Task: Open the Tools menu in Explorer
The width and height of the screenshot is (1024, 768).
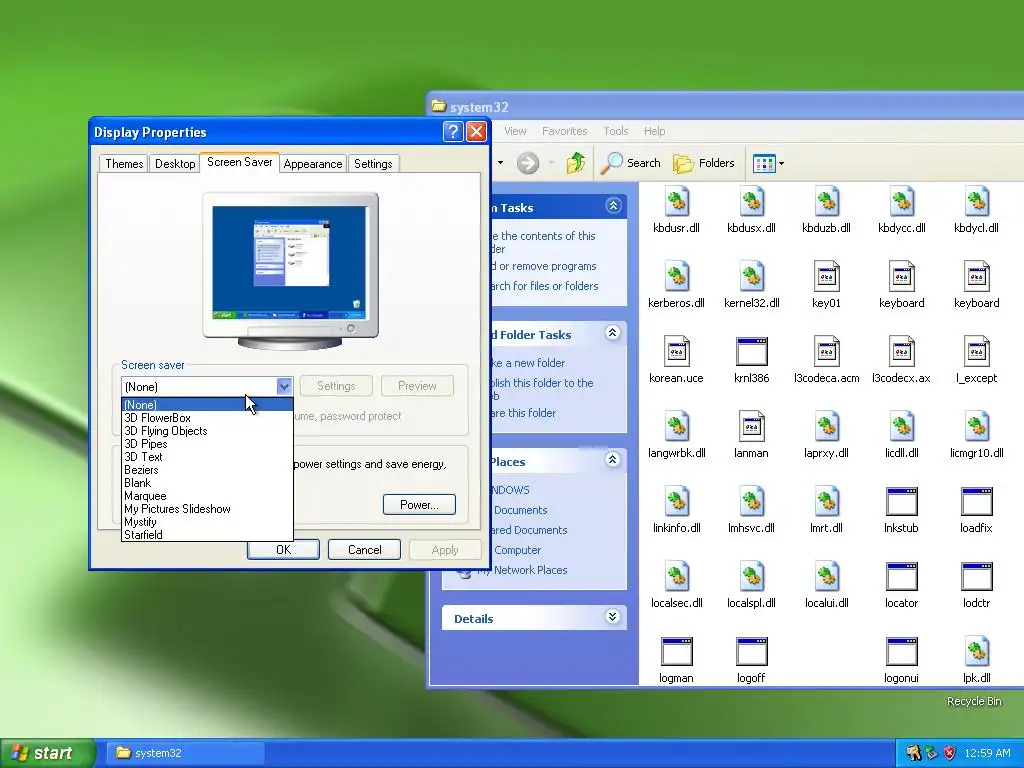Action: tap(615, 131)
